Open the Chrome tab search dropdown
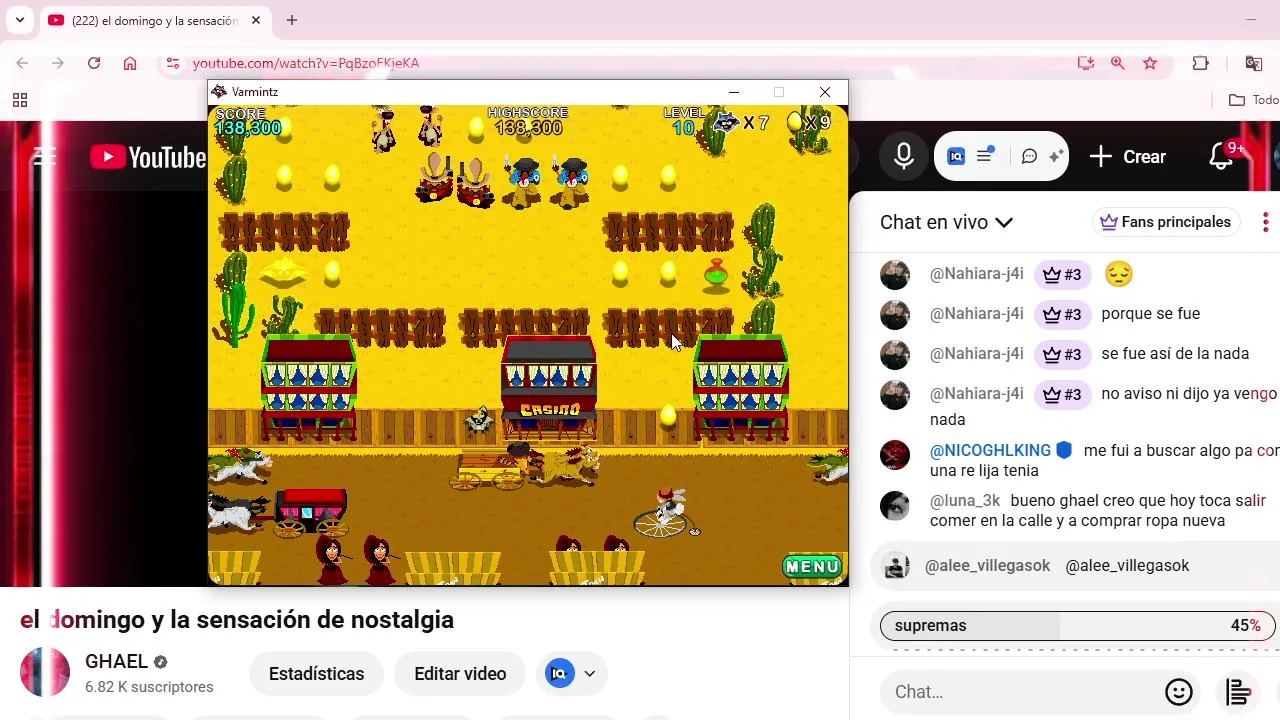This screenshot has height=720, width=1280. coord(20,20)
